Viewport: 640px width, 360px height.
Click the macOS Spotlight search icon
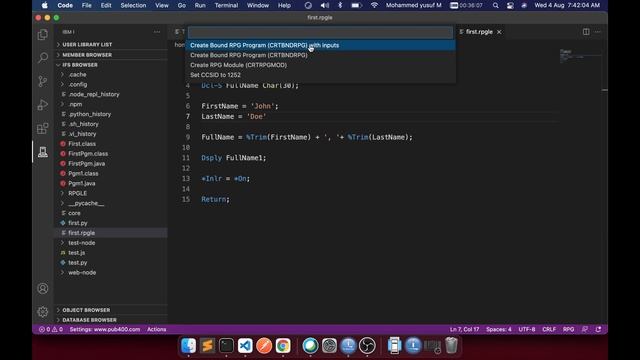point(496,5)
